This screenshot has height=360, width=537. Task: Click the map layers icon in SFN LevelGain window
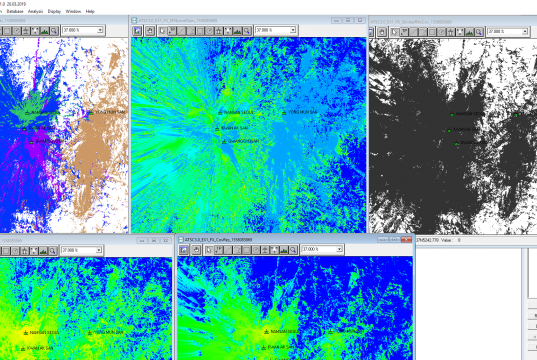pyautogui.click(x=137, y=31)
